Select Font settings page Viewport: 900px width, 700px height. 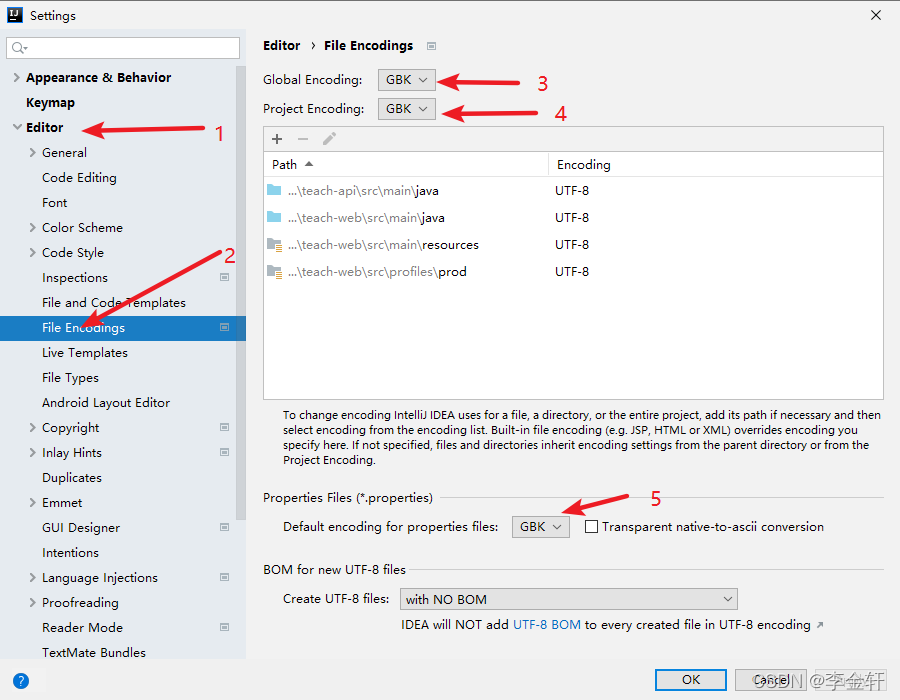[x=55, y=203]
